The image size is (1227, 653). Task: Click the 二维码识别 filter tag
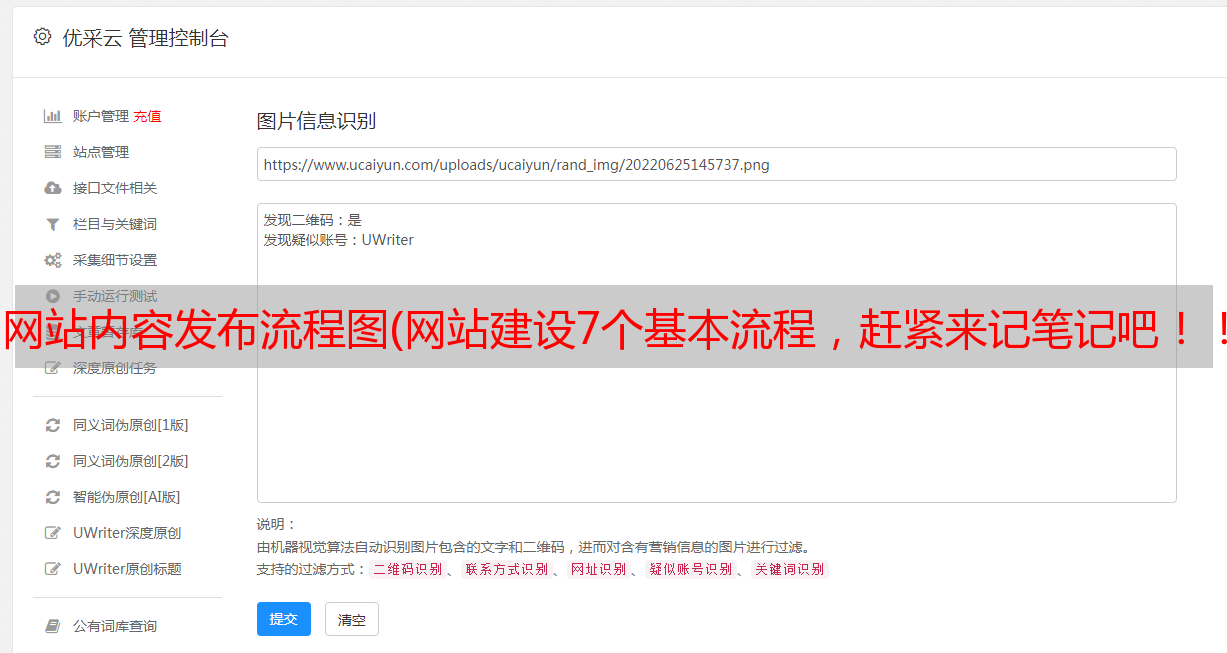[407, 569]
